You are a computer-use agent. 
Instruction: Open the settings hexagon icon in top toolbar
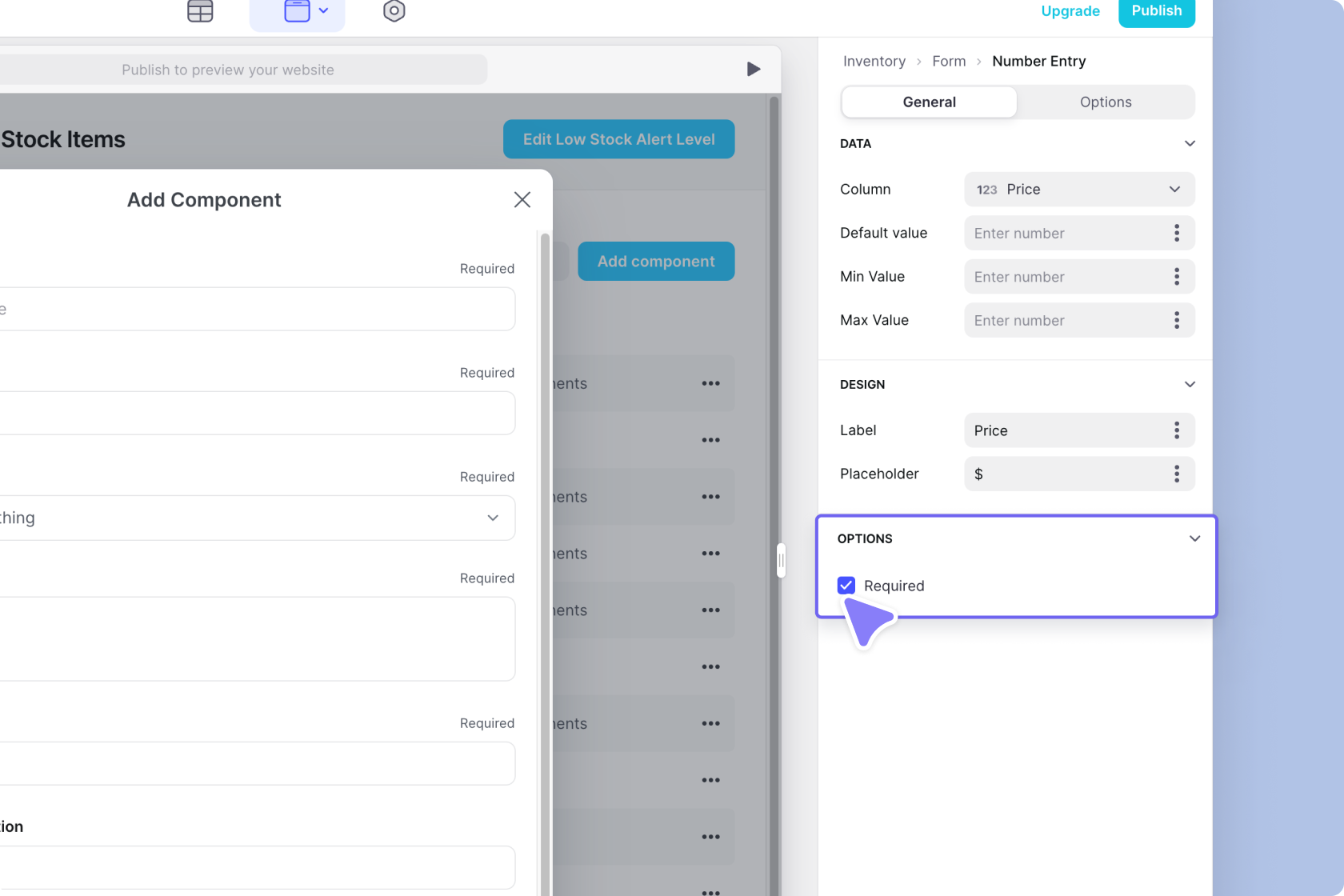pyautogui.click(x=394, y=11)
